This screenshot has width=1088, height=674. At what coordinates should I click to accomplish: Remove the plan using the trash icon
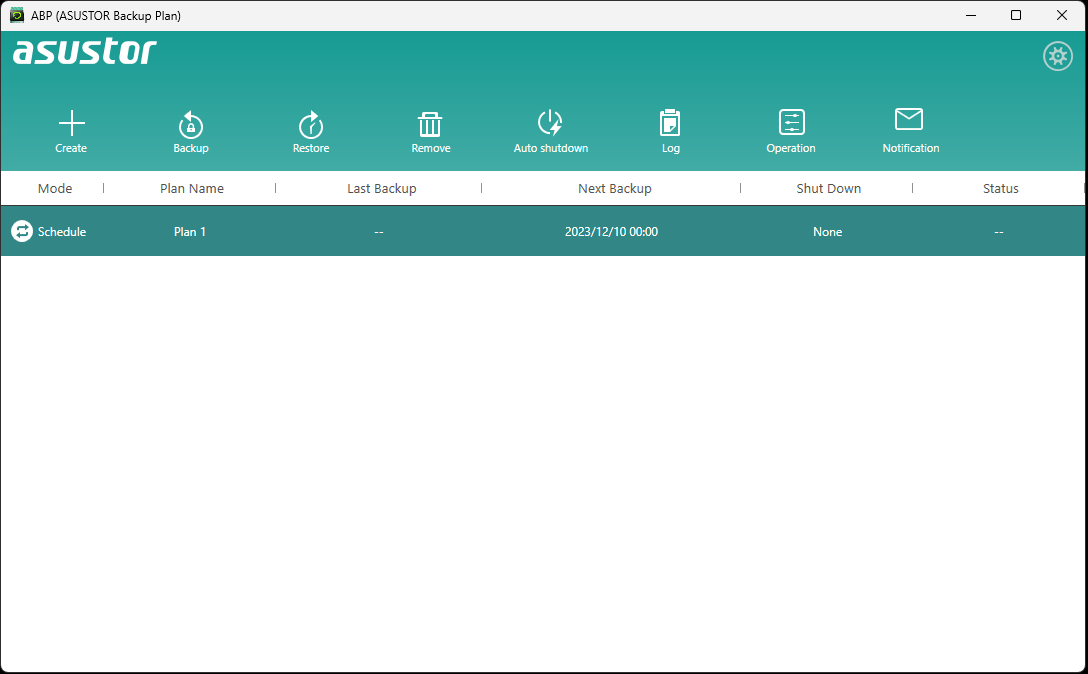click(x=430, y=124)
